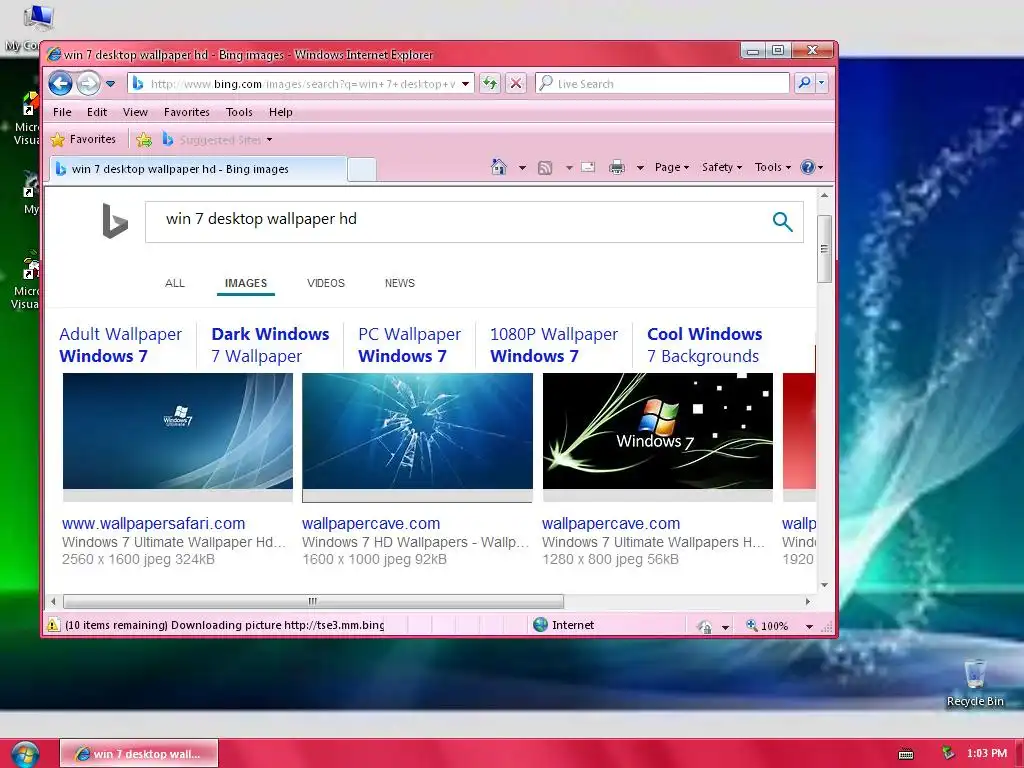Image resolution: width=1024 pixels, height=768 pixels.
Task: Switch to the NEWS tab
Action: (x=400, y=283)
